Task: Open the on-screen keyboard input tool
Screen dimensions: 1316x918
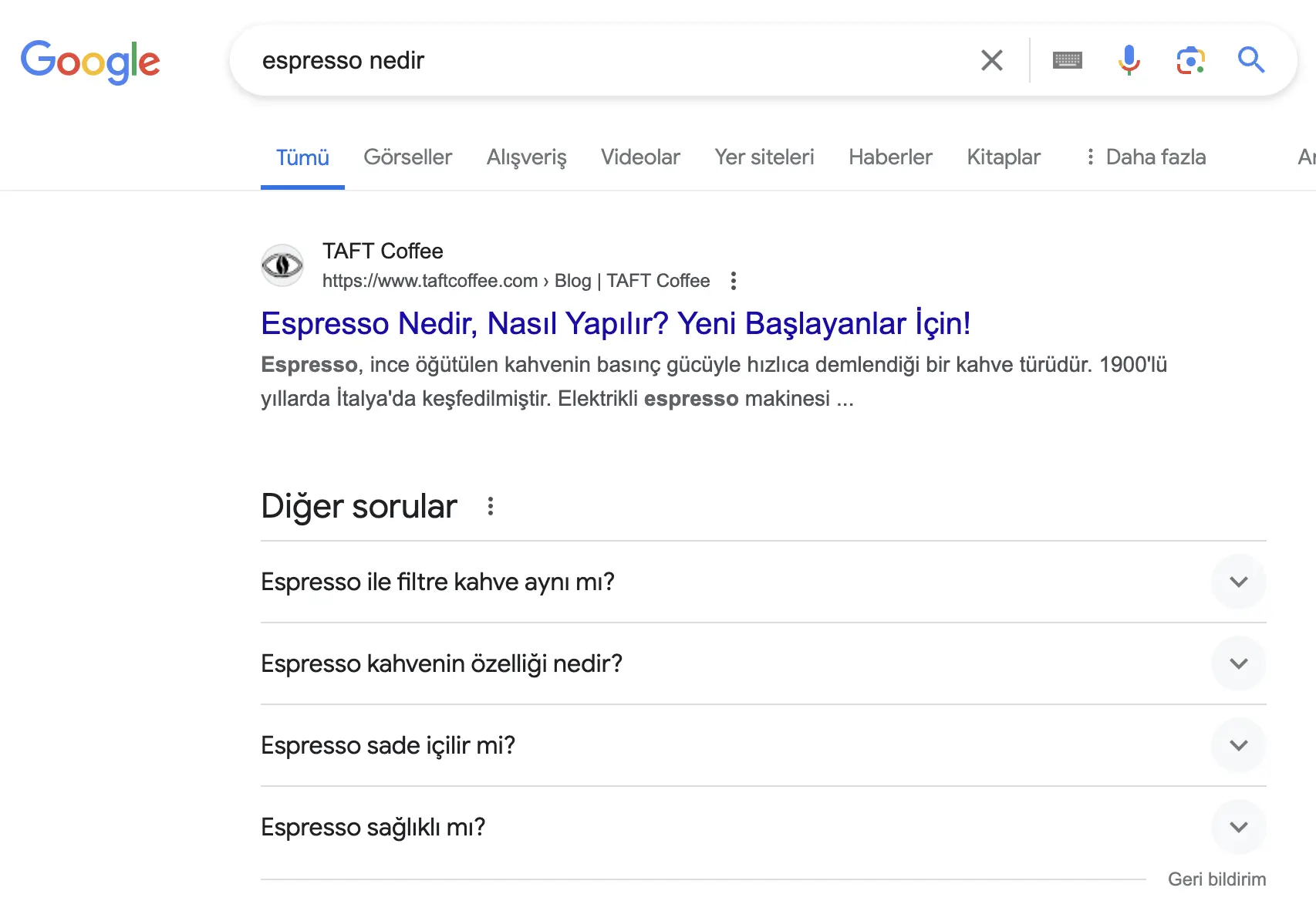Action: point(1068,60)
